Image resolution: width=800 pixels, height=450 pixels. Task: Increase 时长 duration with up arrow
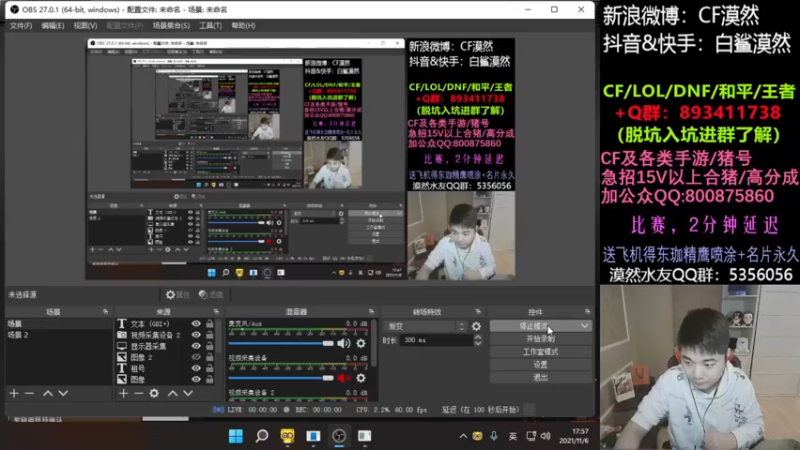click(478, 337)
